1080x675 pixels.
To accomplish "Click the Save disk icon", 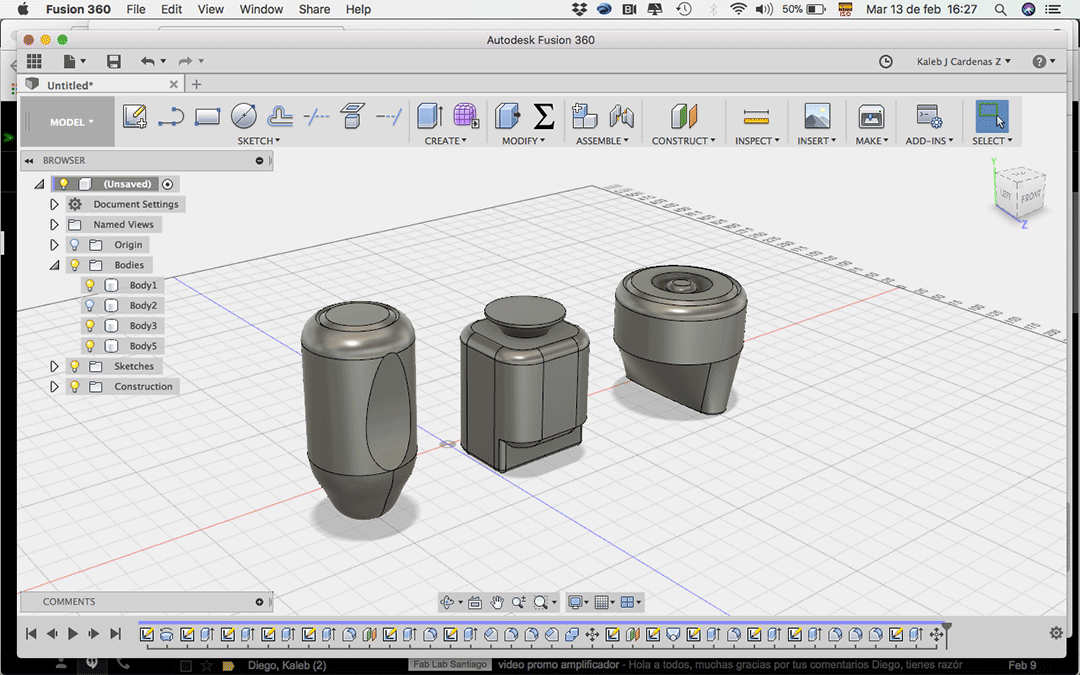I will tap(114, 62).
